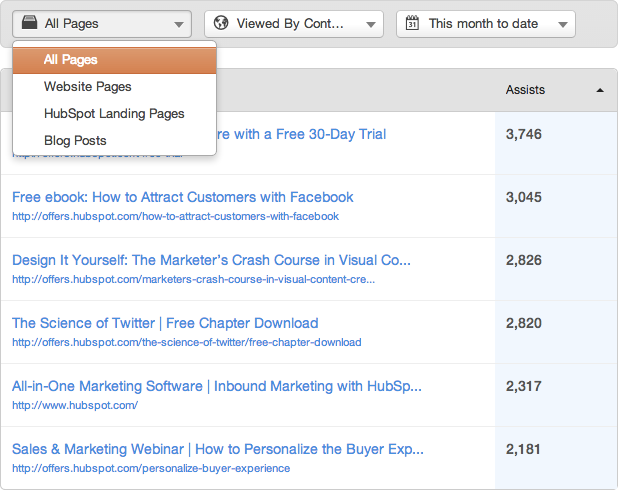The height and width of the screenshot is (490, 618).
Task: Expand the All Pages dropdown arrow
Action: point(178,24)
